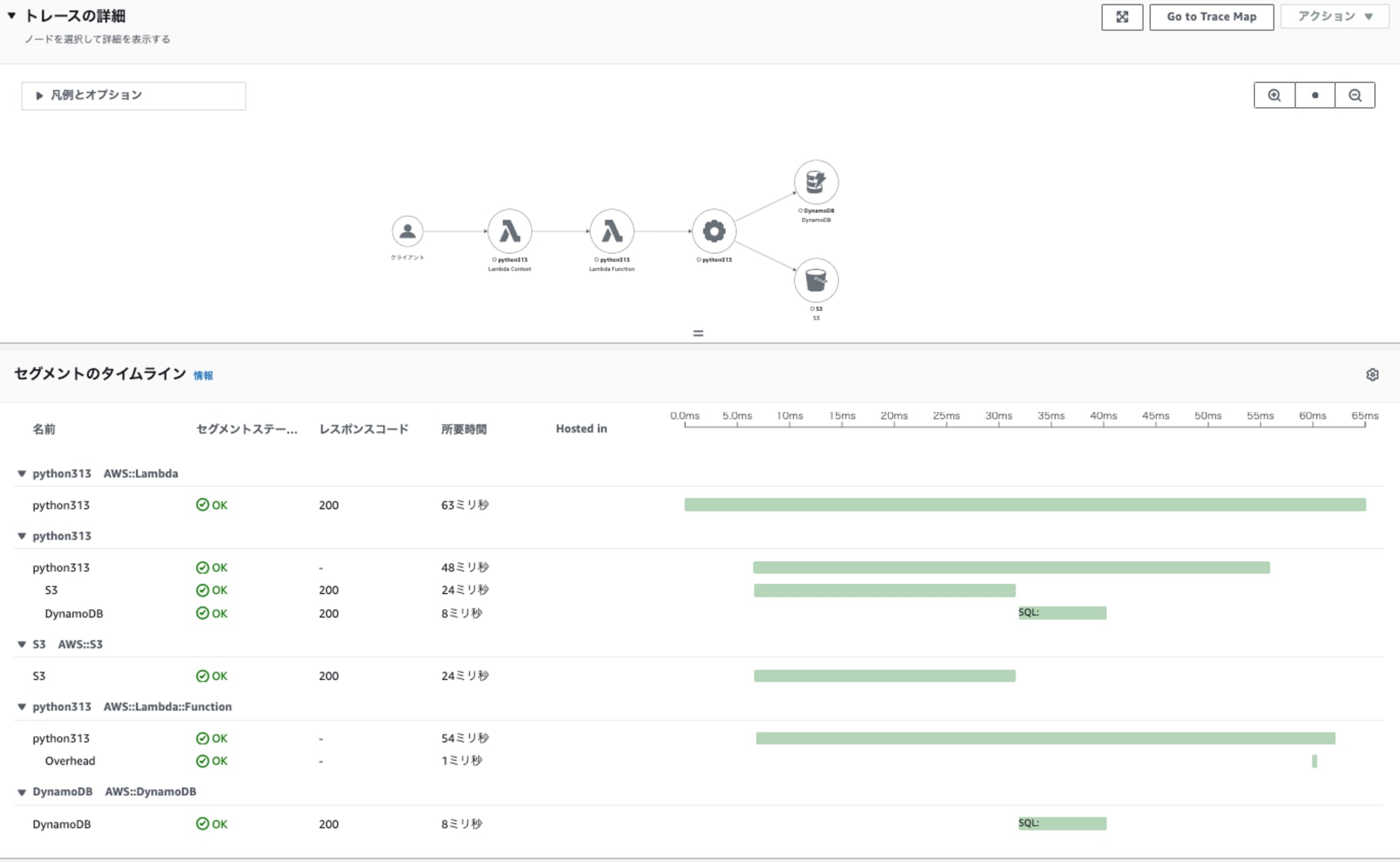The height and width of the screenshot is (862, 1400).
Task: Click the Overhead 1ミリ秒 timeline bar
Action: (x=1315, y=761)
